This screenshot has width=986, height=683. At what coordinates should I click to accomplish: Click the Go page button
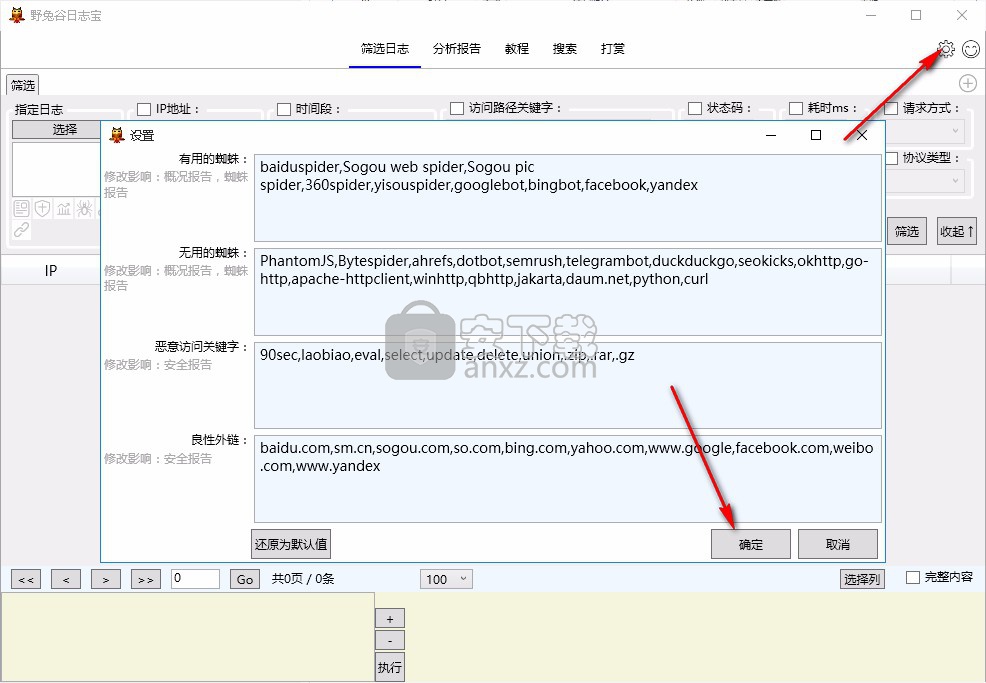[x=245, y=579]
